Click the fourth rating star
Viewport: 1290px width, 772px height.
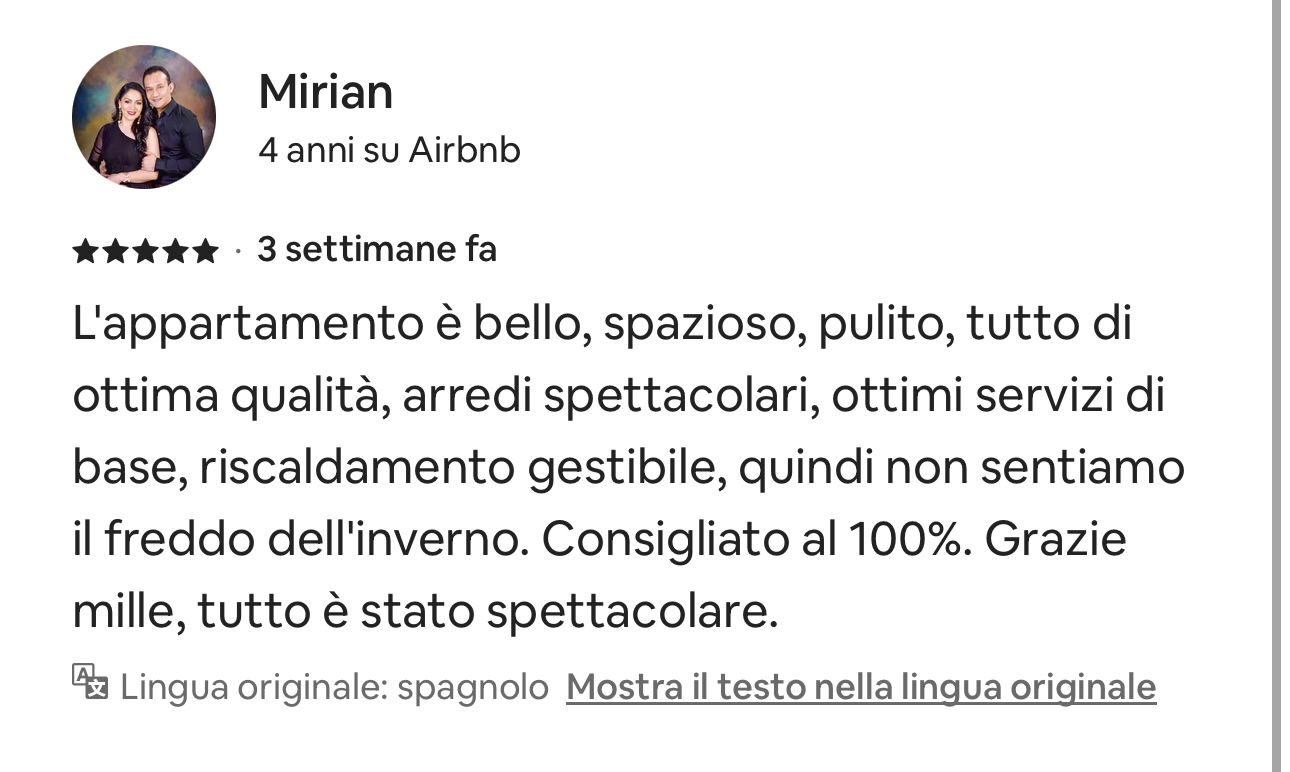tap(175, 251)
